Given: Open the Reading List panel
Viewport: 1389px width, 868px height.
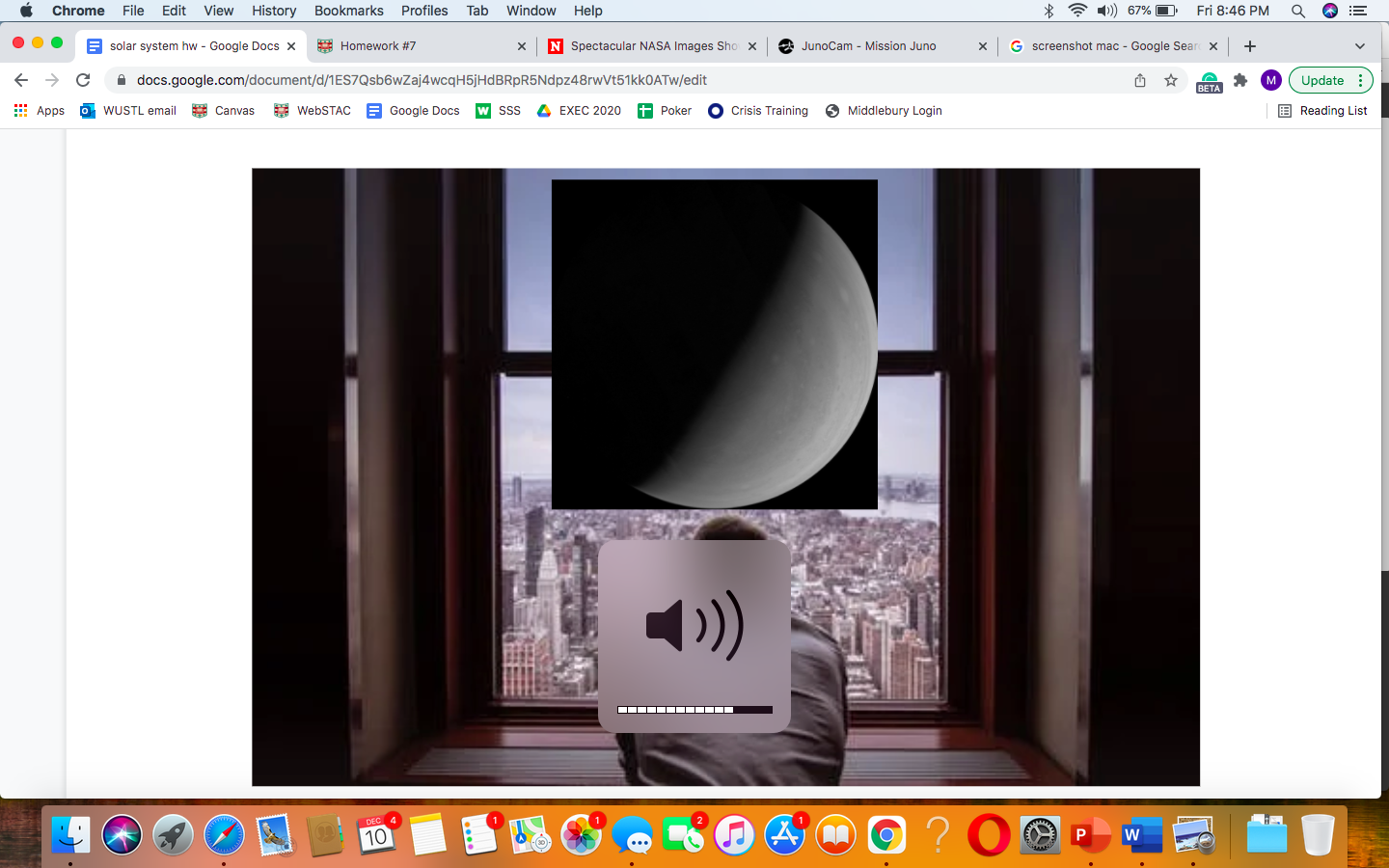Looking at the screenshot, I should click(x=1322, y=111).
